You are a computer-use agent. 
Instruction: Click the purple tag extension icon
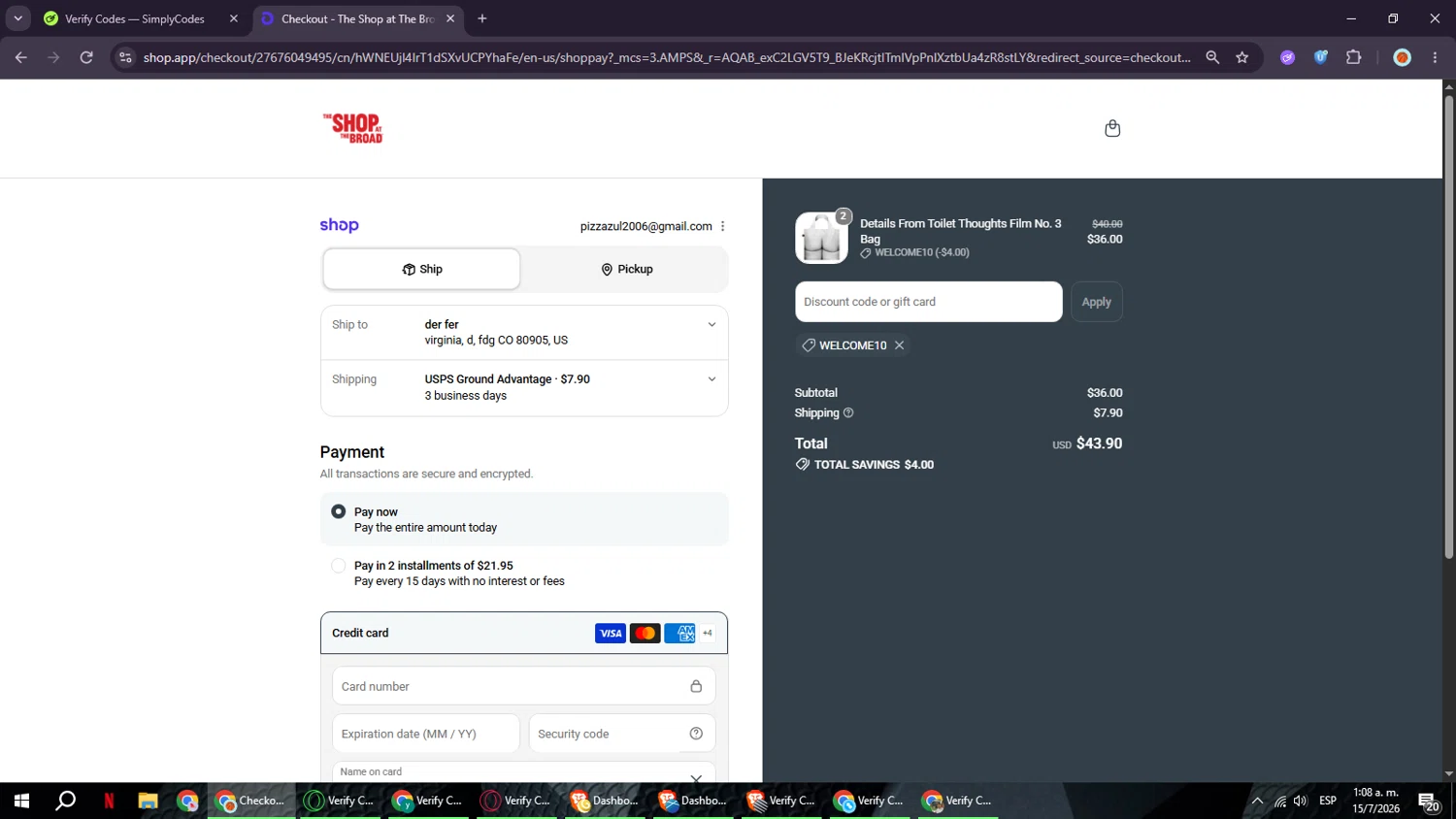[1288, 57]
